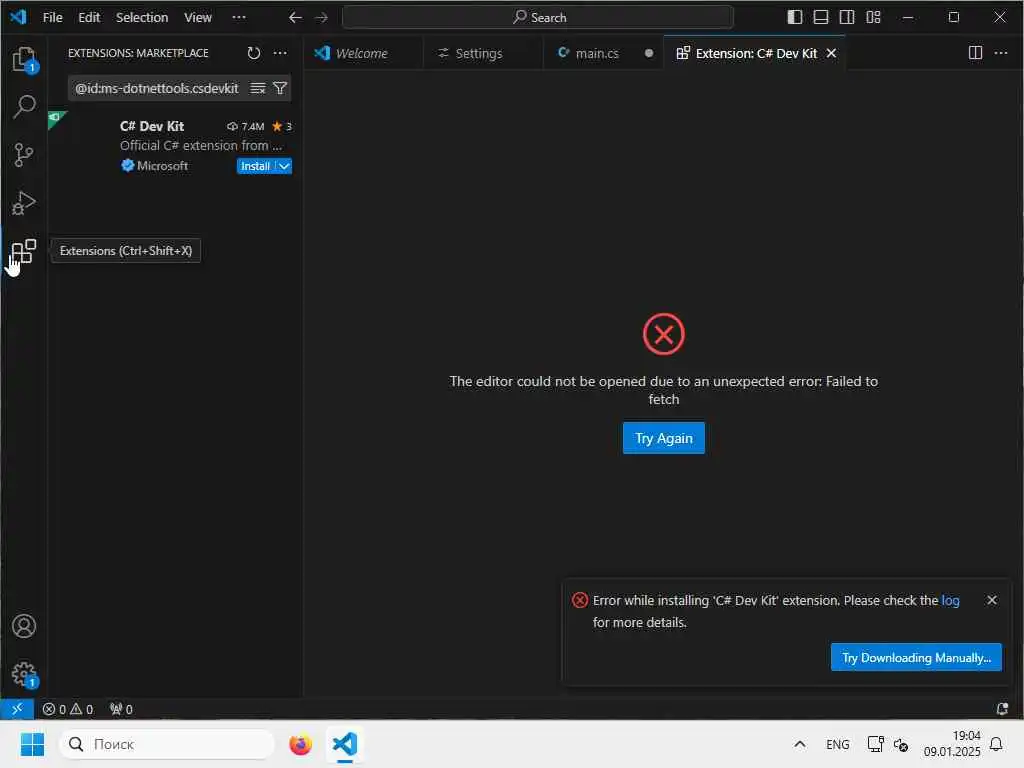Open network status tray icon

click(x=875, y=744)
